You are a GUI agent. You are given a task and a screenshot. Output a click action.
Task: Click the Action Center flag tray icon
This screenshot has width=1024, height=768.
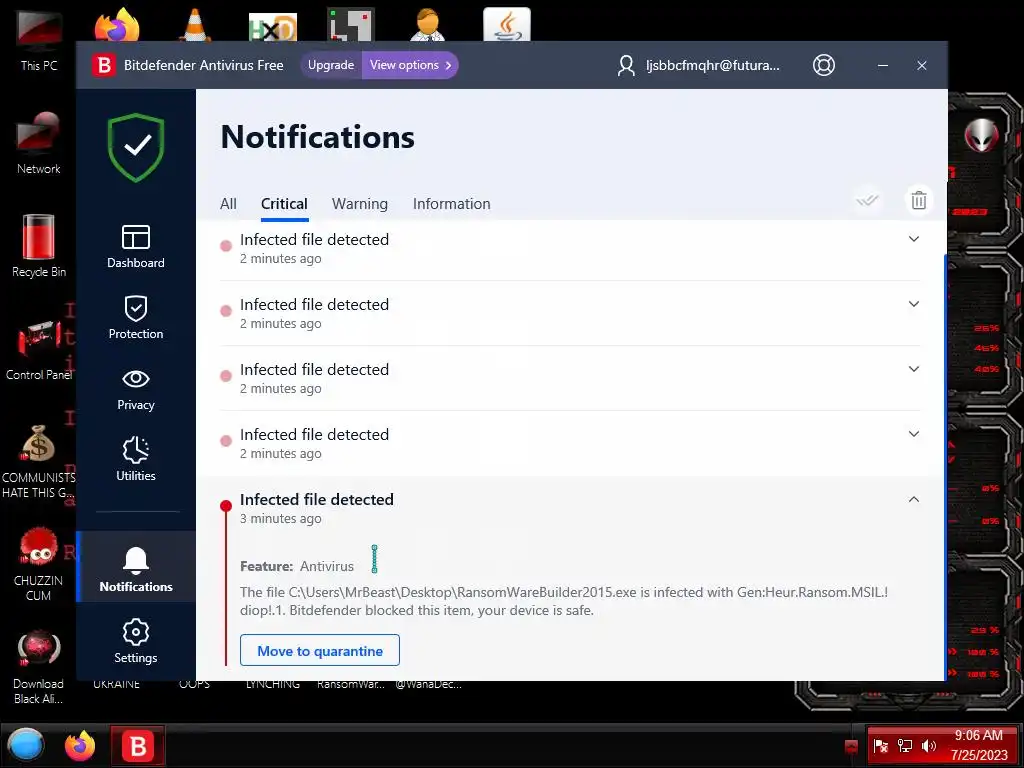tap(880, 746)
